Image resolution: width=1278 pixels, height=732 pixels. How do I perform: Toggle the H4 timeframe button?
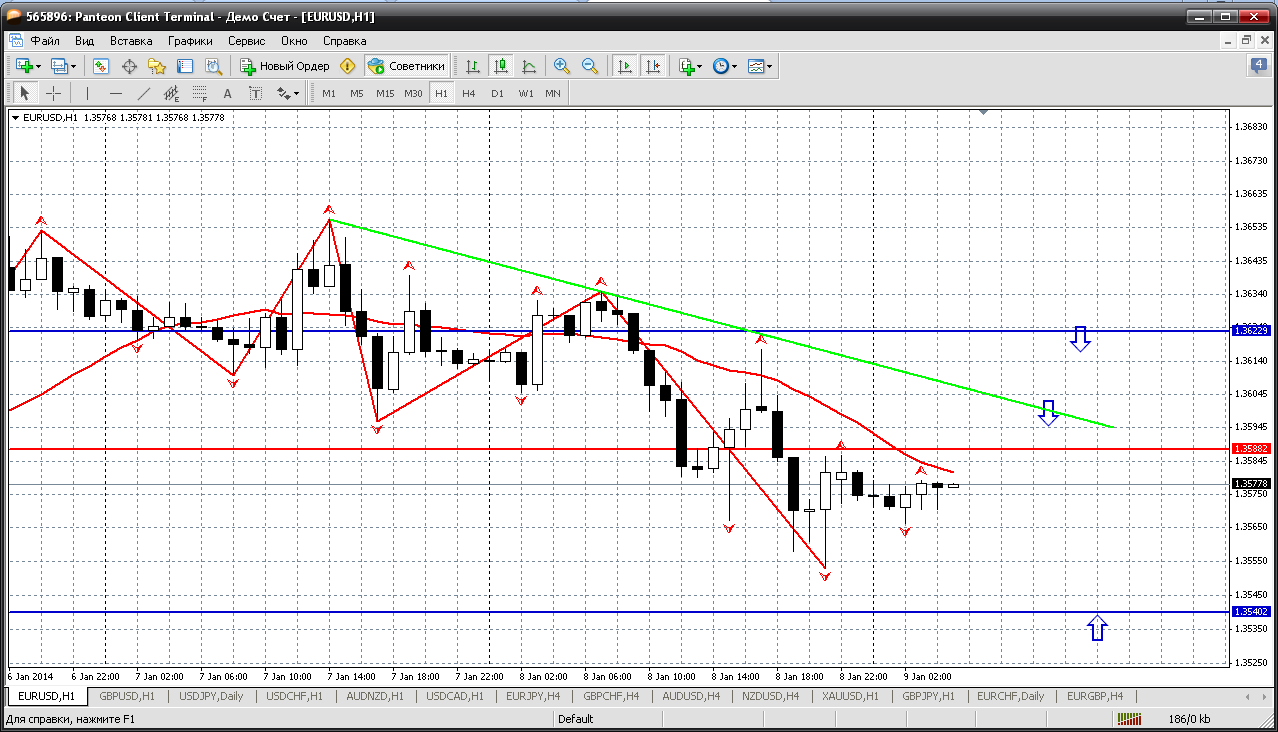point(469,93)
